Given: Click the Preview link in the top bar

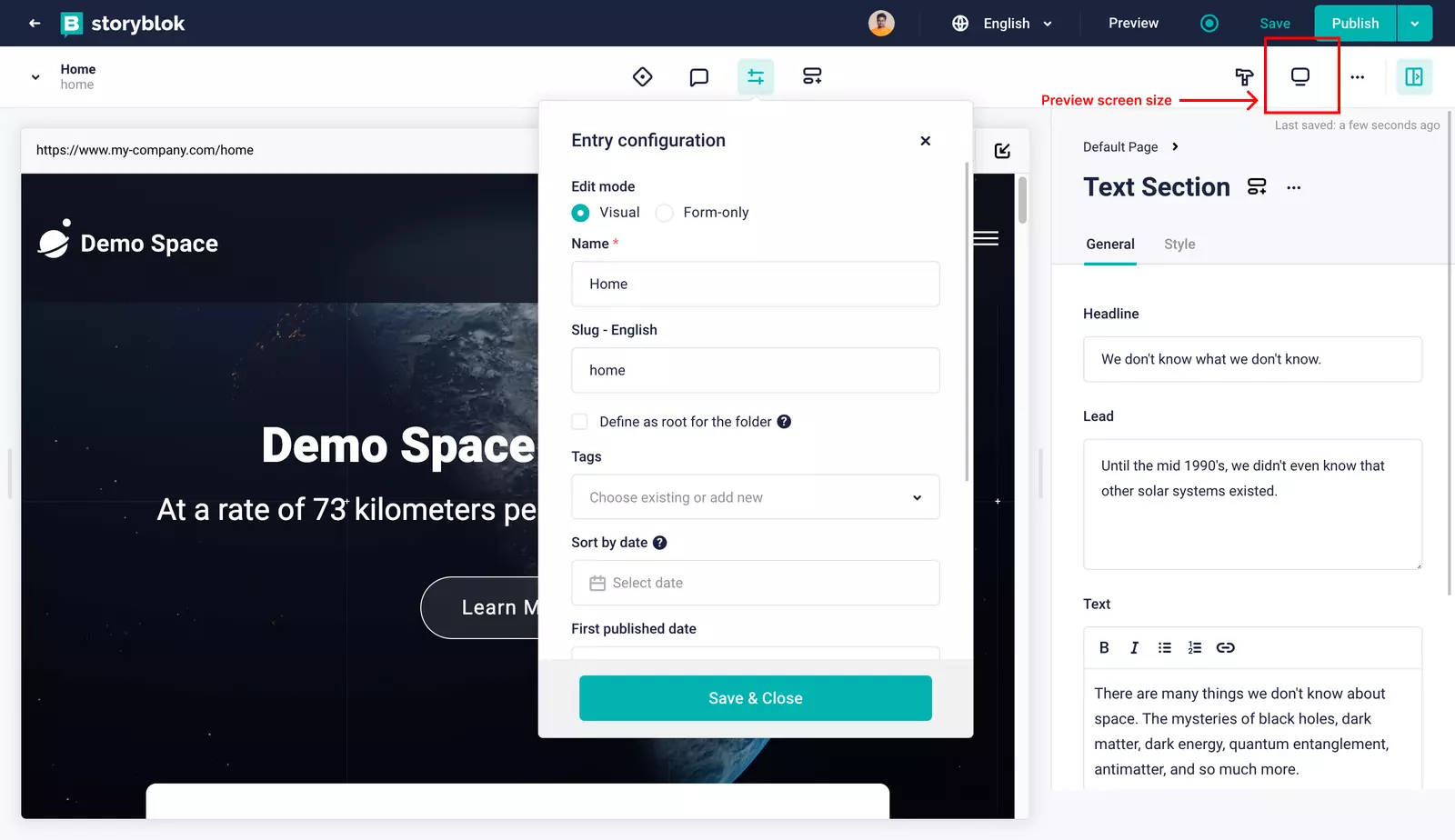Looking at the screenshot, I should 1131,23.
